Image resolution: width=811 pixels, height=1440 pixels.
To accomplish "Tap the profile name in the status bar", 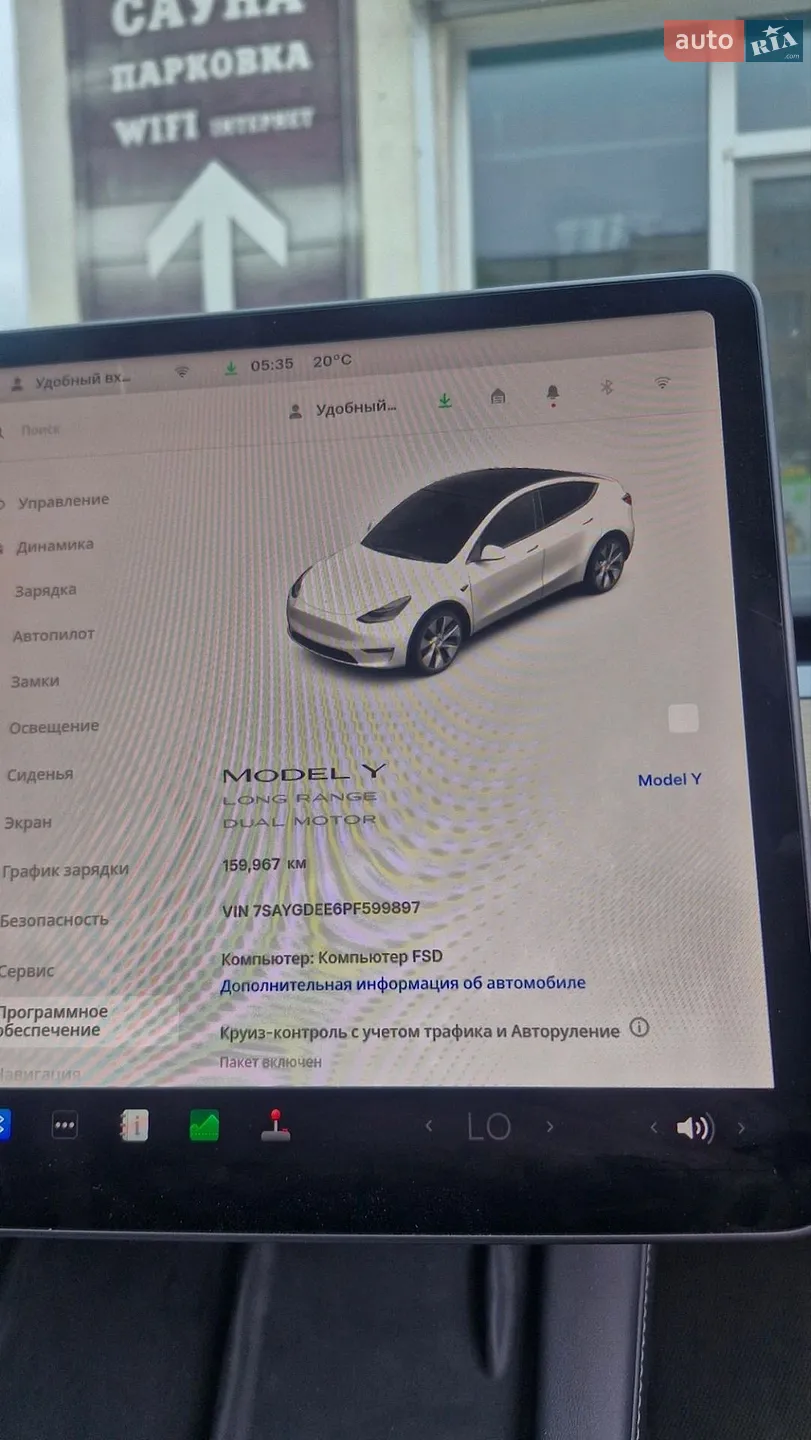I will (70, 381).
